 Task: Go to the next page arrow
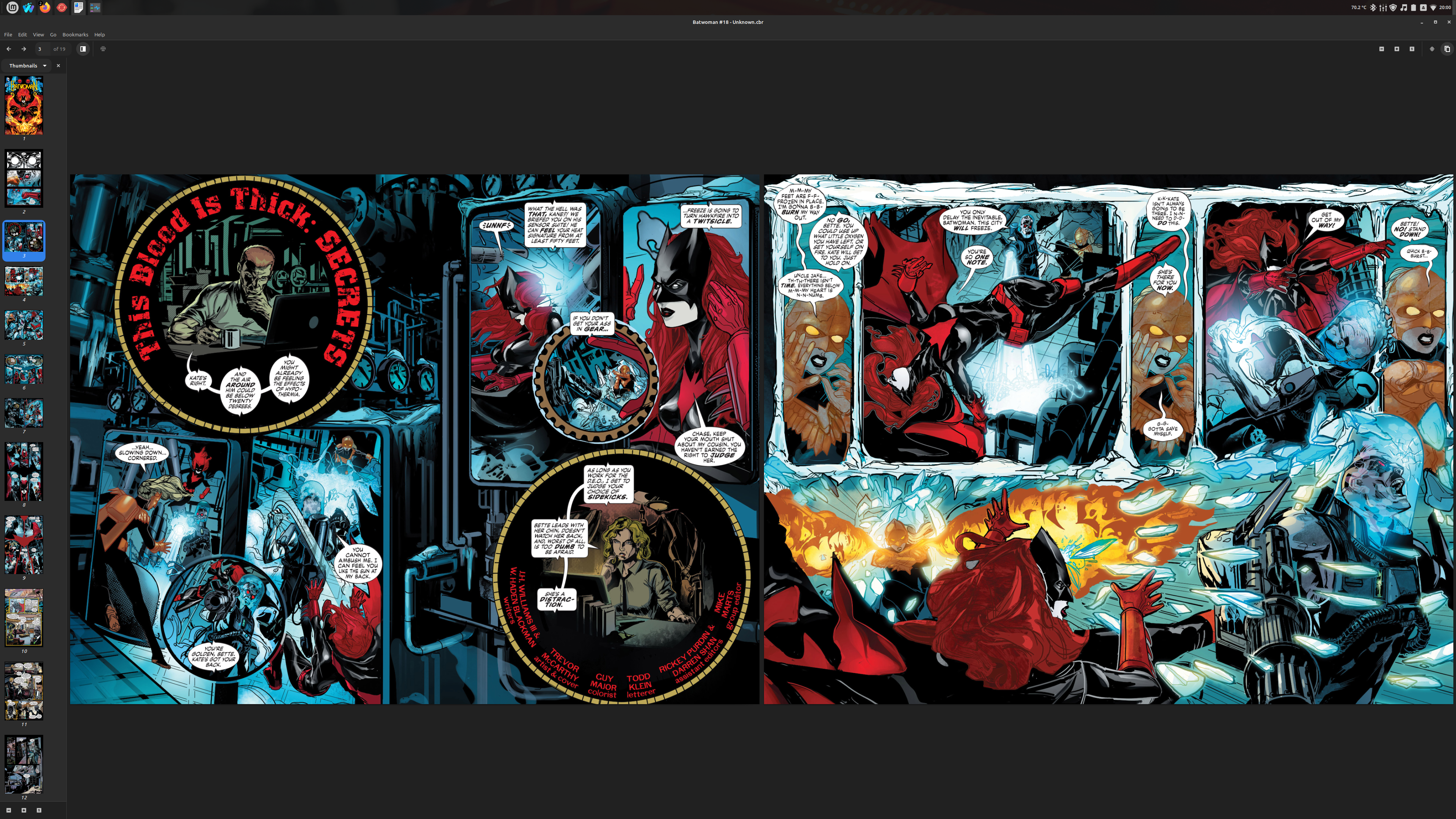23,49
